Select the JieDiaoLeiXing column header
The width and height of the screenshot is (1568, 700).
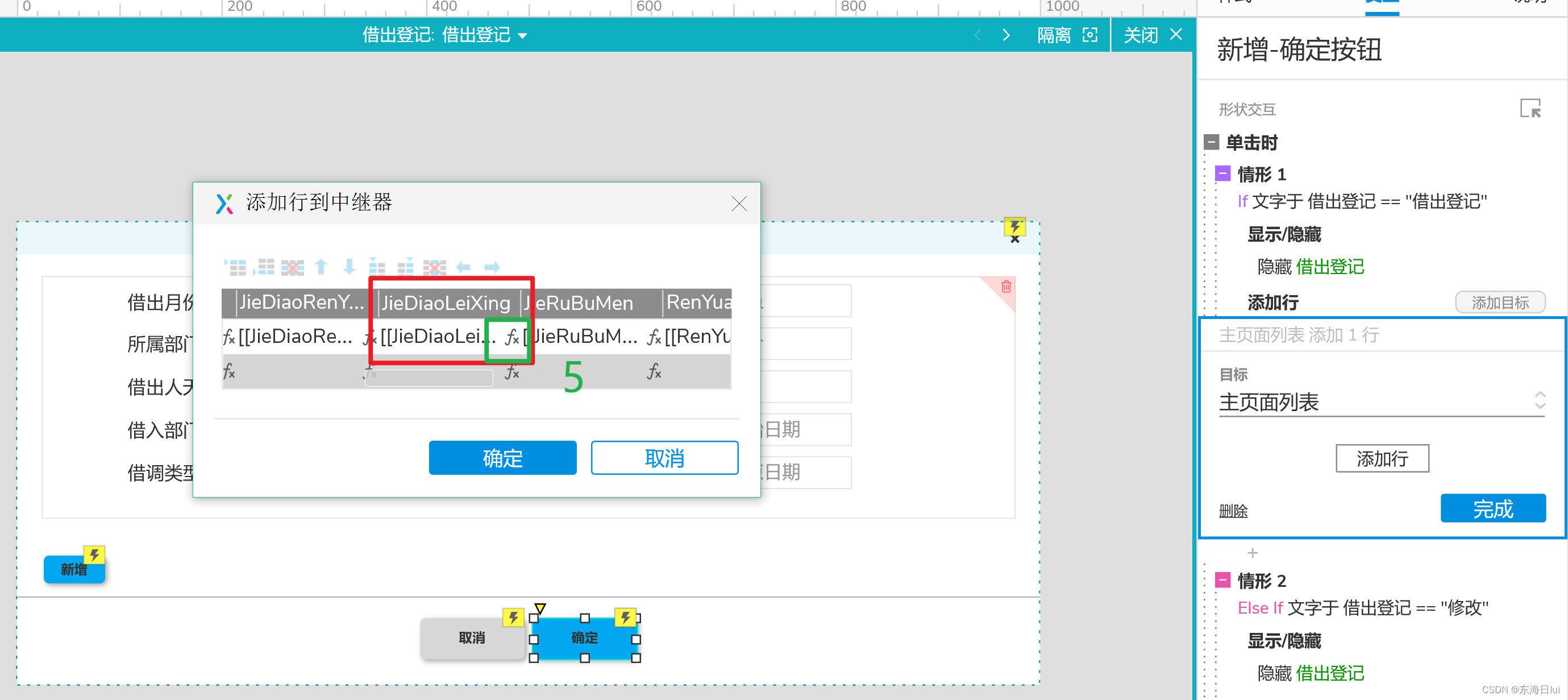point(446,303)
